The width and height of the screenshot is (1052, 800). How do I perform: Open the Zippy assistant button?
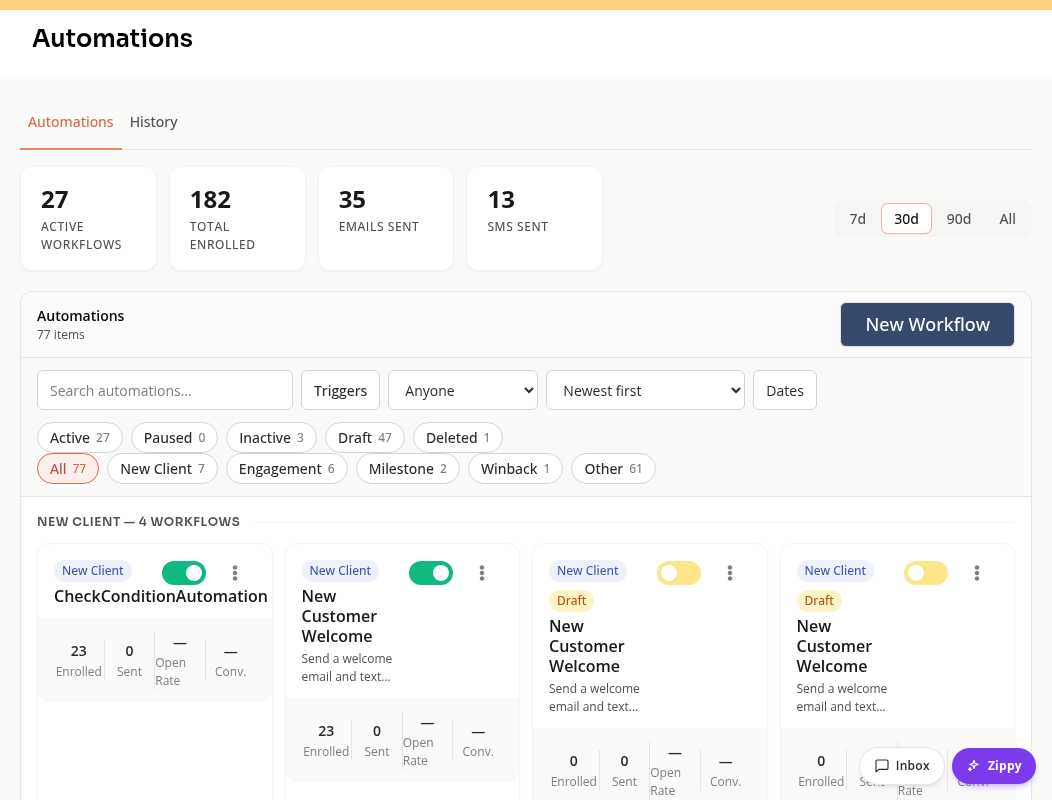(x=994, y=766)
